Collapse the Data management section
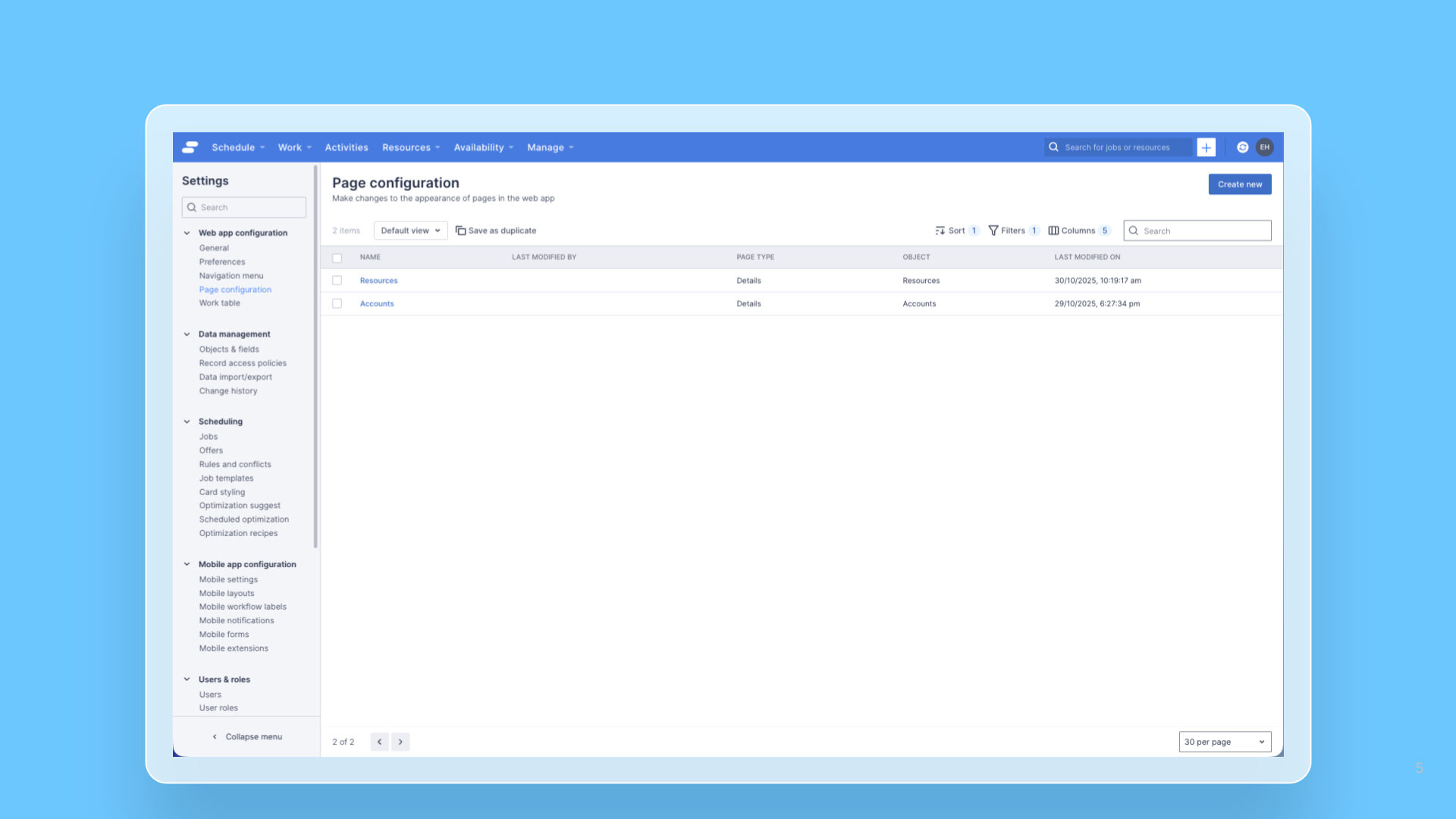Screen dimensions: 1456x819 (187, 334)
